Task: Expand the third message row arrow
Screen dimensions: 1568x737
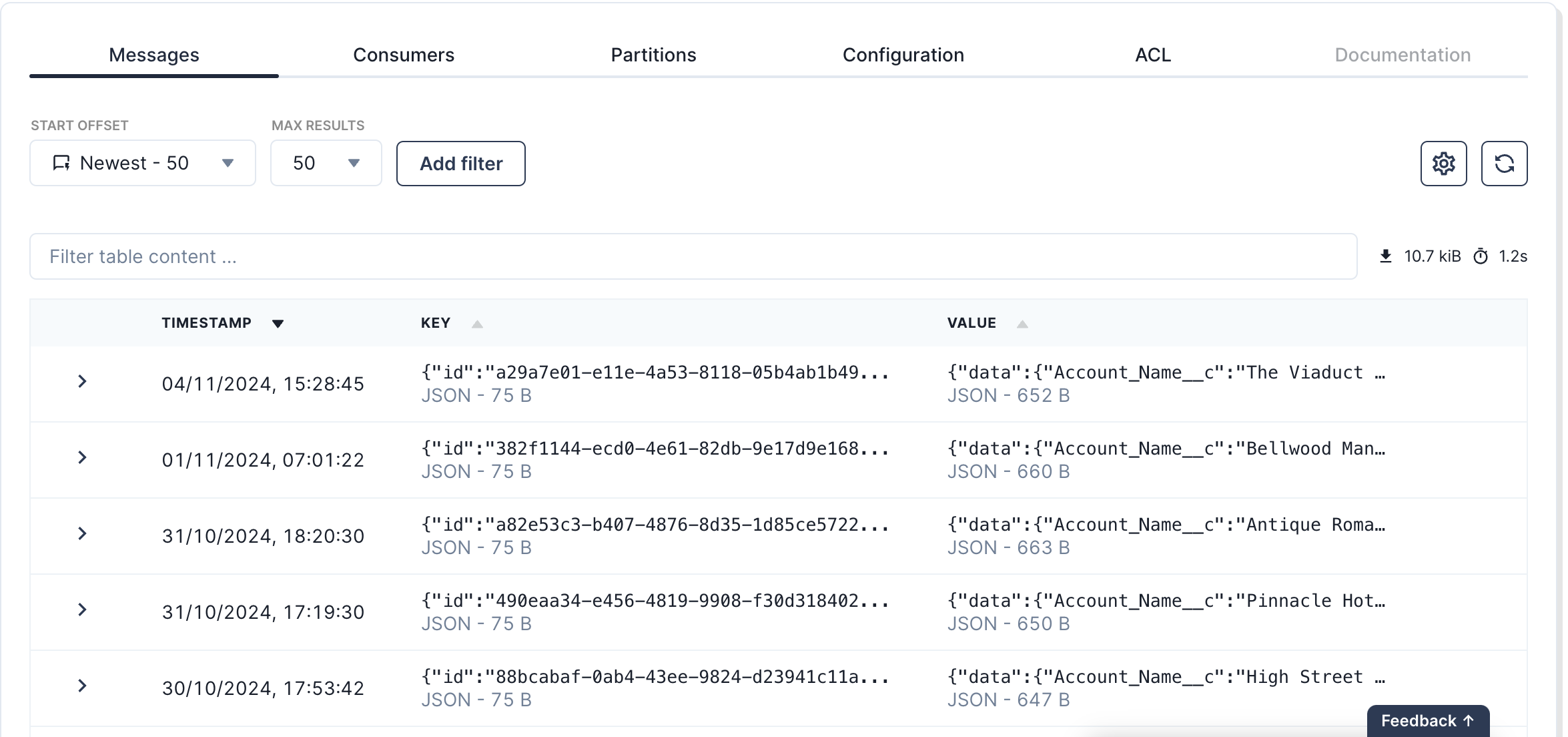Action: (x=84, y=534)
